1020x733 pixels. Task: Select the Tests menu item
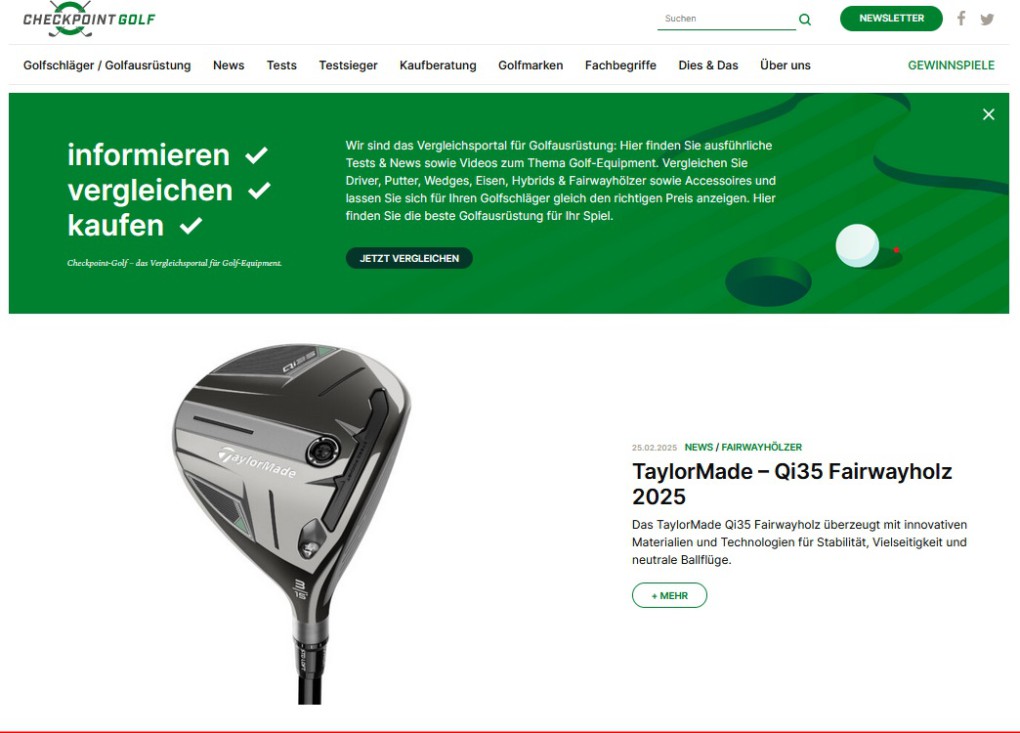click(282, 65)
